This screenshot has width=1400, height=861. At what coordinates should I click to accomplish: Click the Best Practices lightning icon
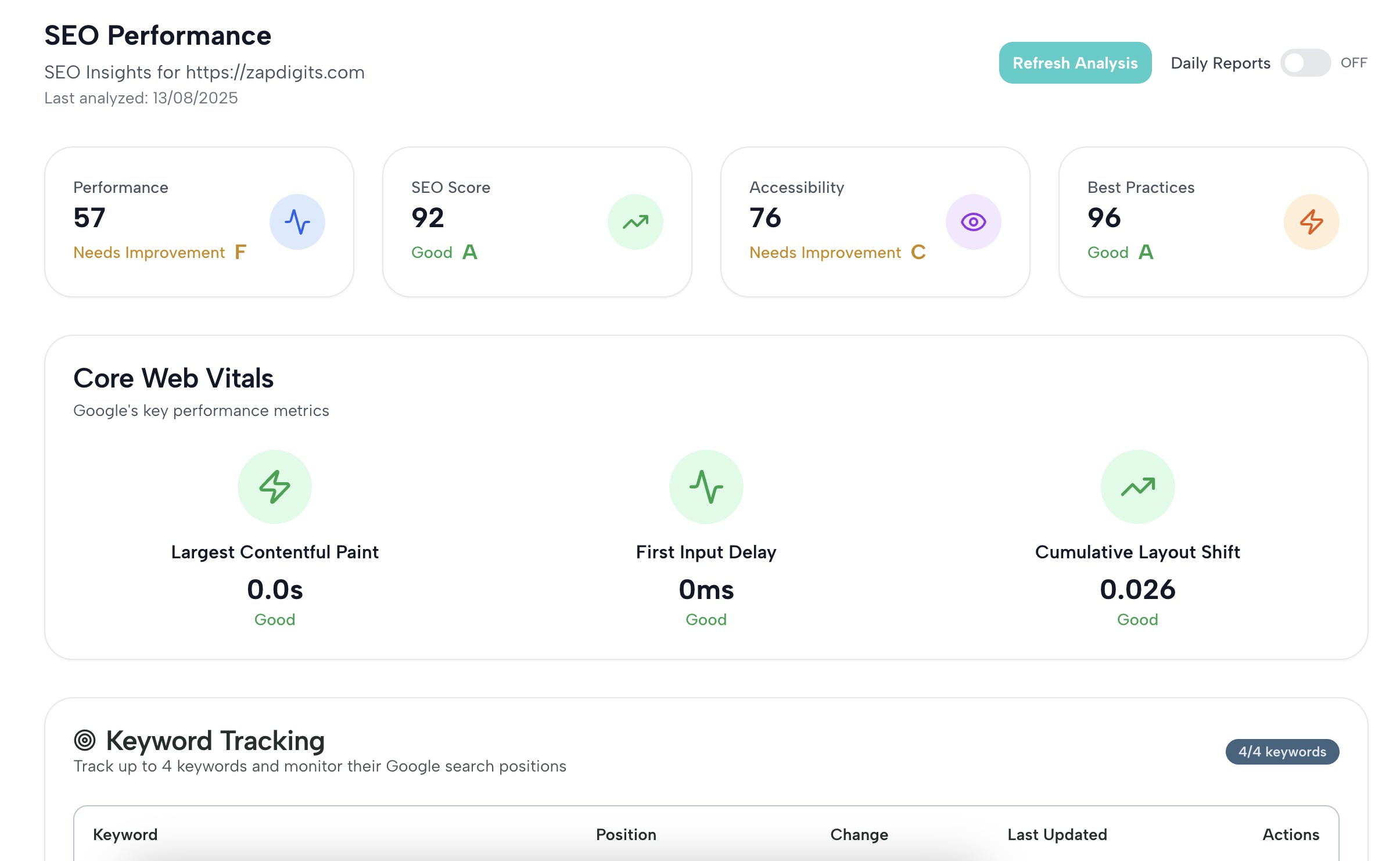tap(1311, 222)
